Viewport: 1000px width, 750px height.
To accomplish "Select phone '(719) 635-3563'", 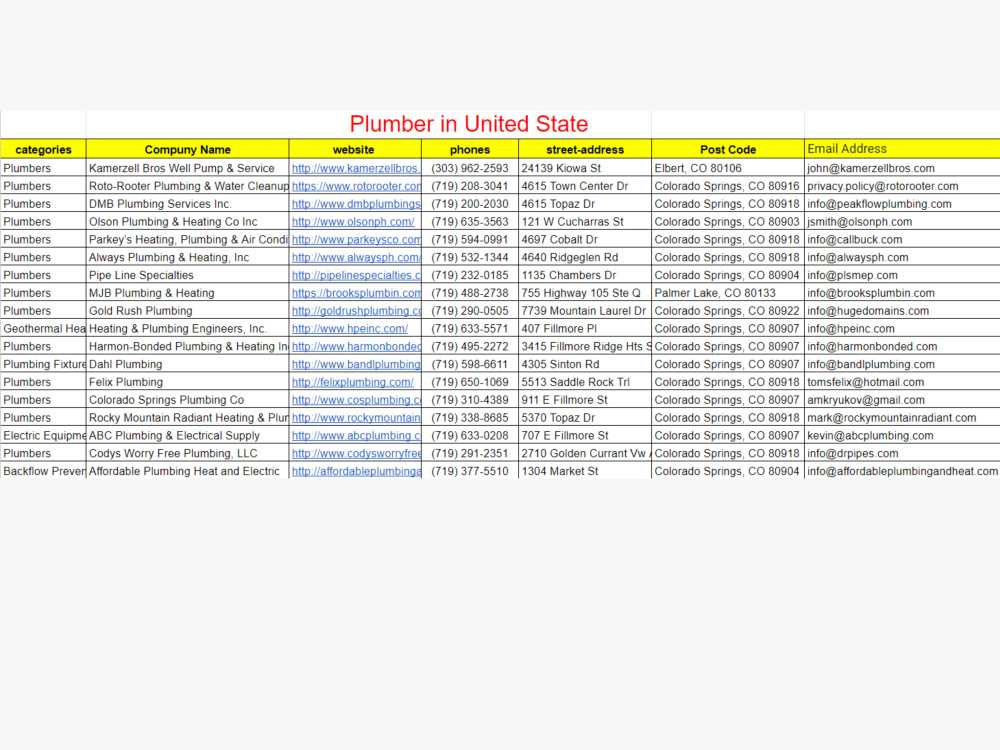I will tap(470, 222).
